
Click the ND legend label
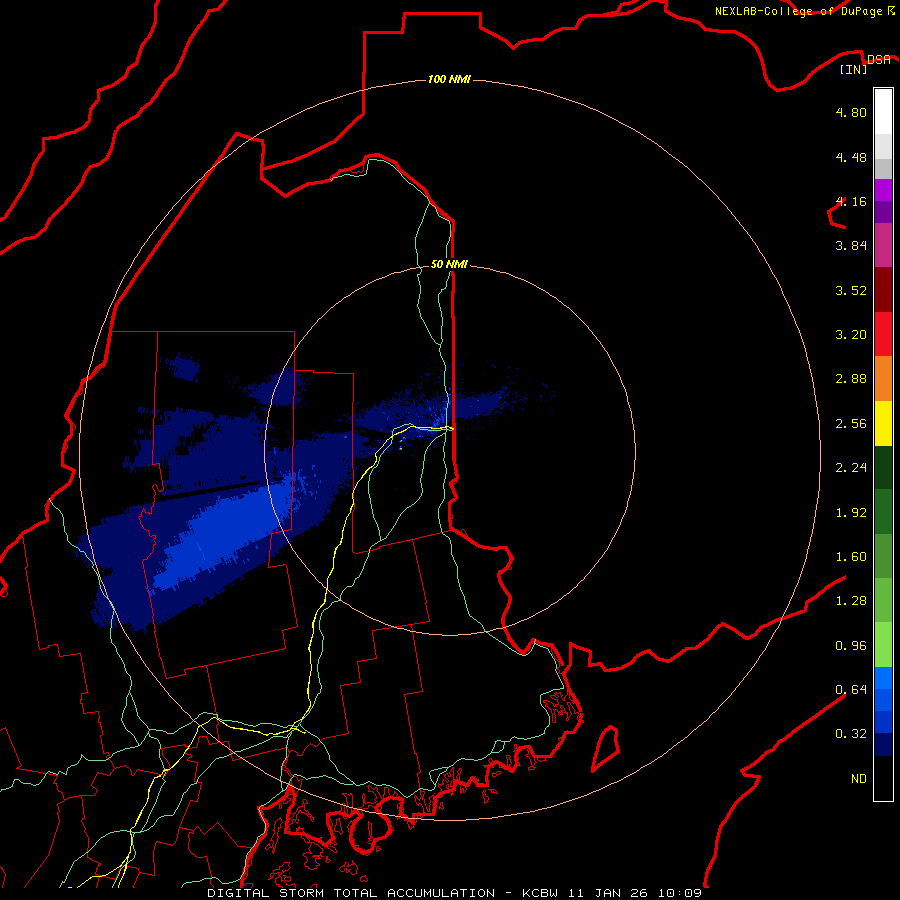(859, 779)
